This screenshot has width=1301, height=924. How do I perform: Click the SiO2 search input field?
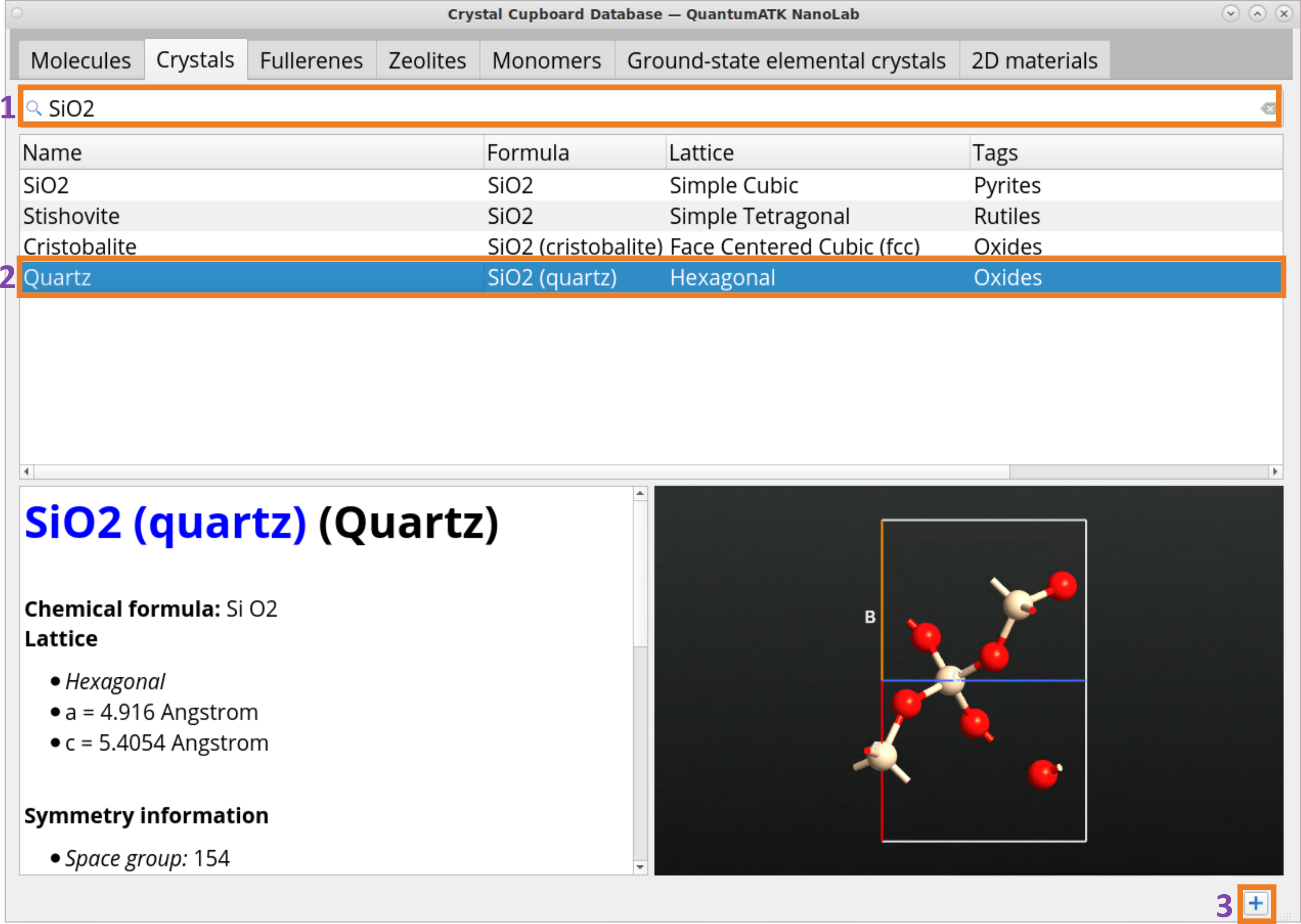(650, 108)
